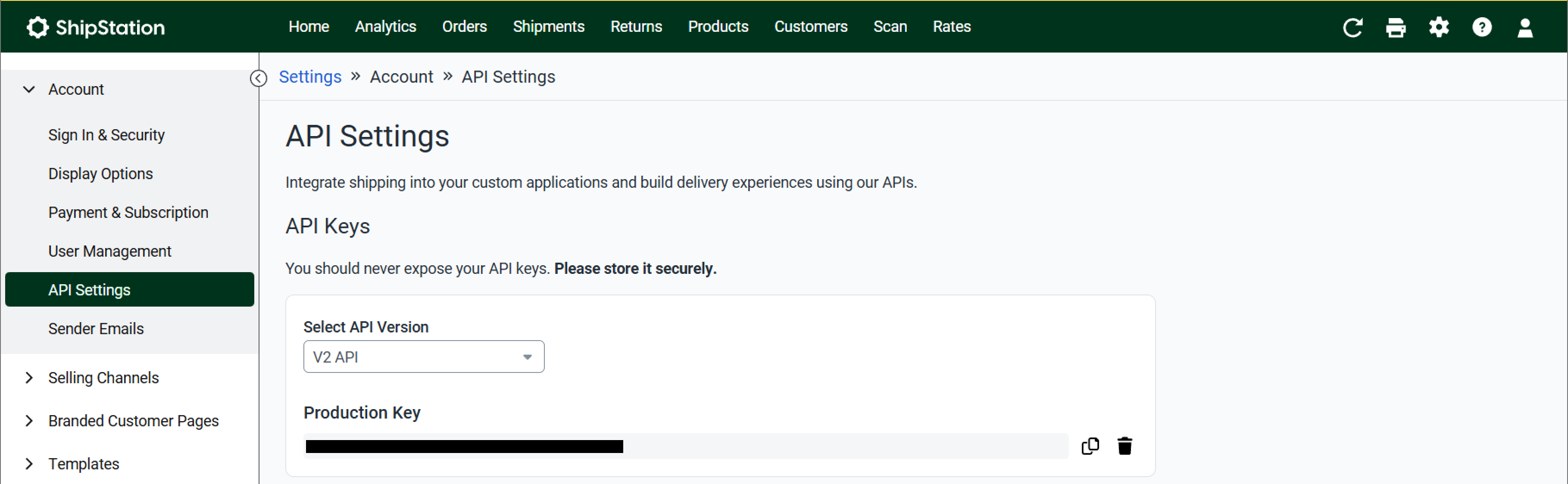1568x484 pixels.
Task: Copy the Production Key to clipboard
Action: (x=1090, y=446)
